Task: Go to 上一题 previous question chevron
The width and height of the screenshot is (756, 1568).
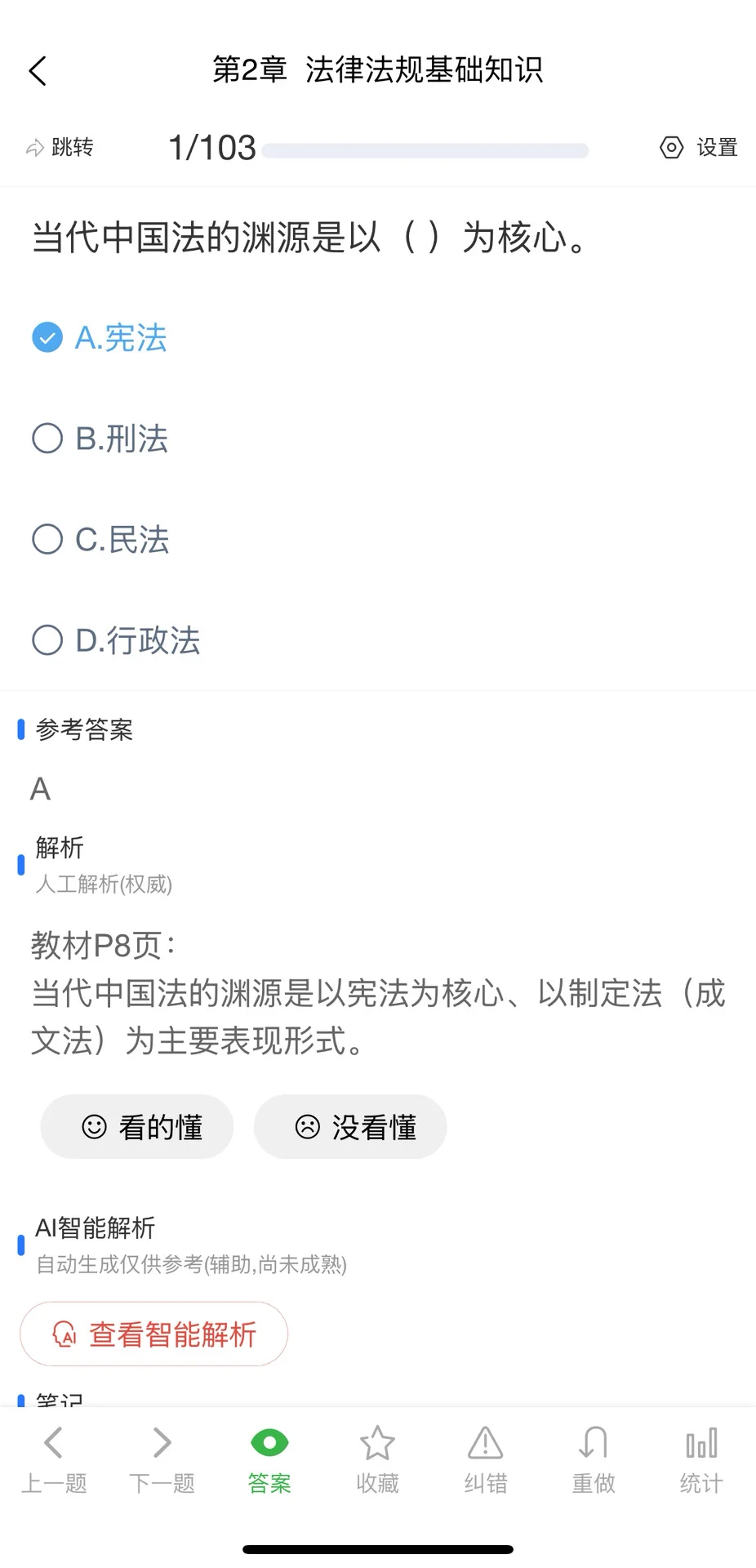Action: point(54,1443)
